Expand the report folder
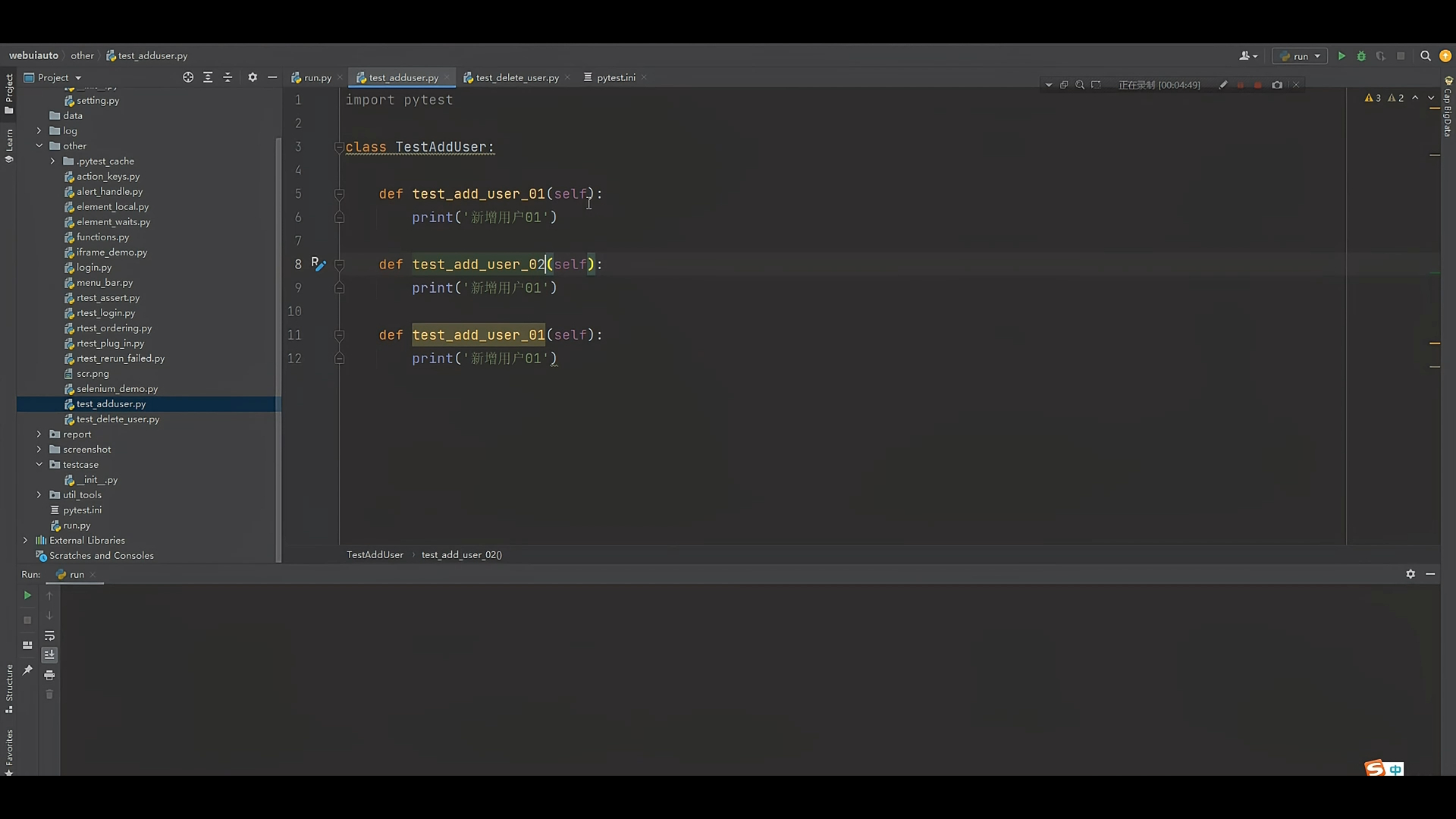Screen dimensions: 1456x819 coord(39,434)
